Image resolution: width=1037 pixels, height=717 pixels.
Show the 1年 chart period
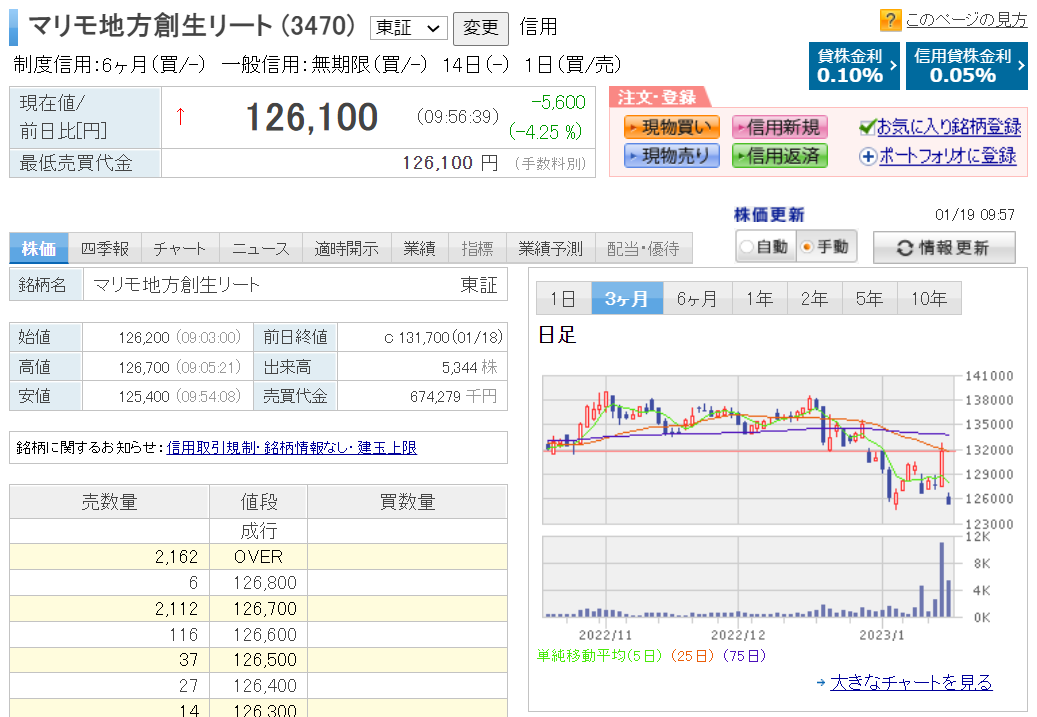(759, 298)
